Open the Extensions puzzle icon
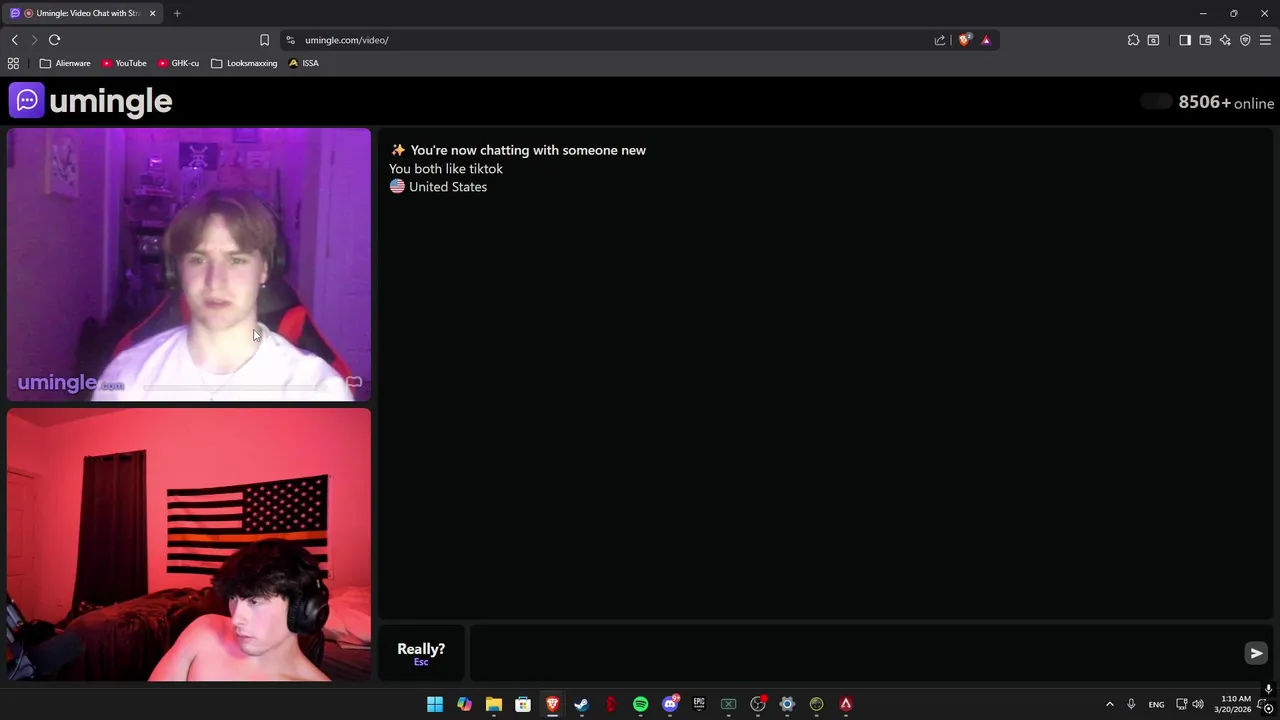The height and width of the screenshot is (720, 1280). (1133, 40)
